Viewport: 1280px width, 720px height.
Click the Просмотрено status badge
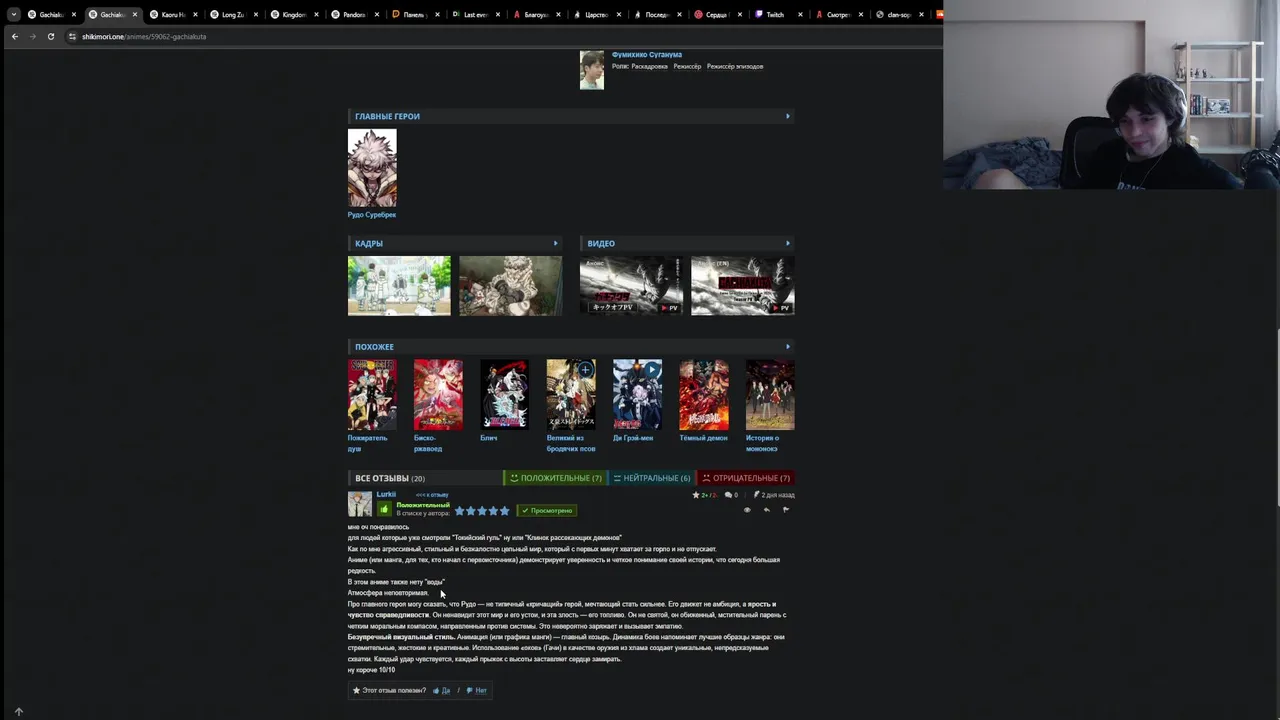[547, 511]
